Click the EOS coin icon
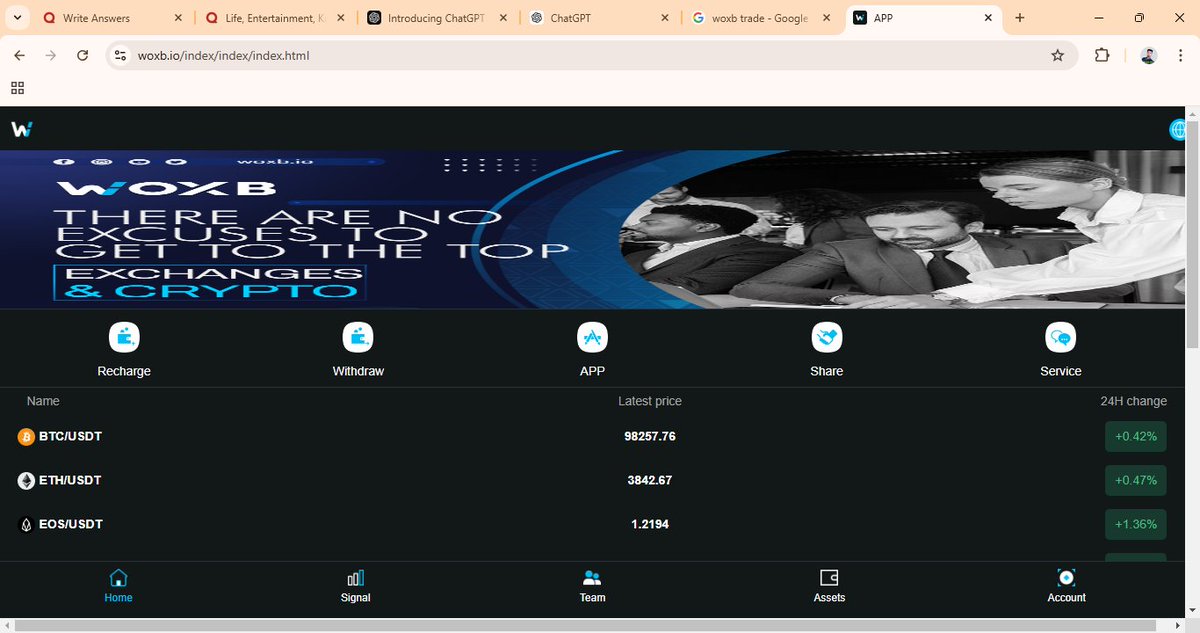The width and height of the screenshot is (1200, 633). [x=26, y=525]
